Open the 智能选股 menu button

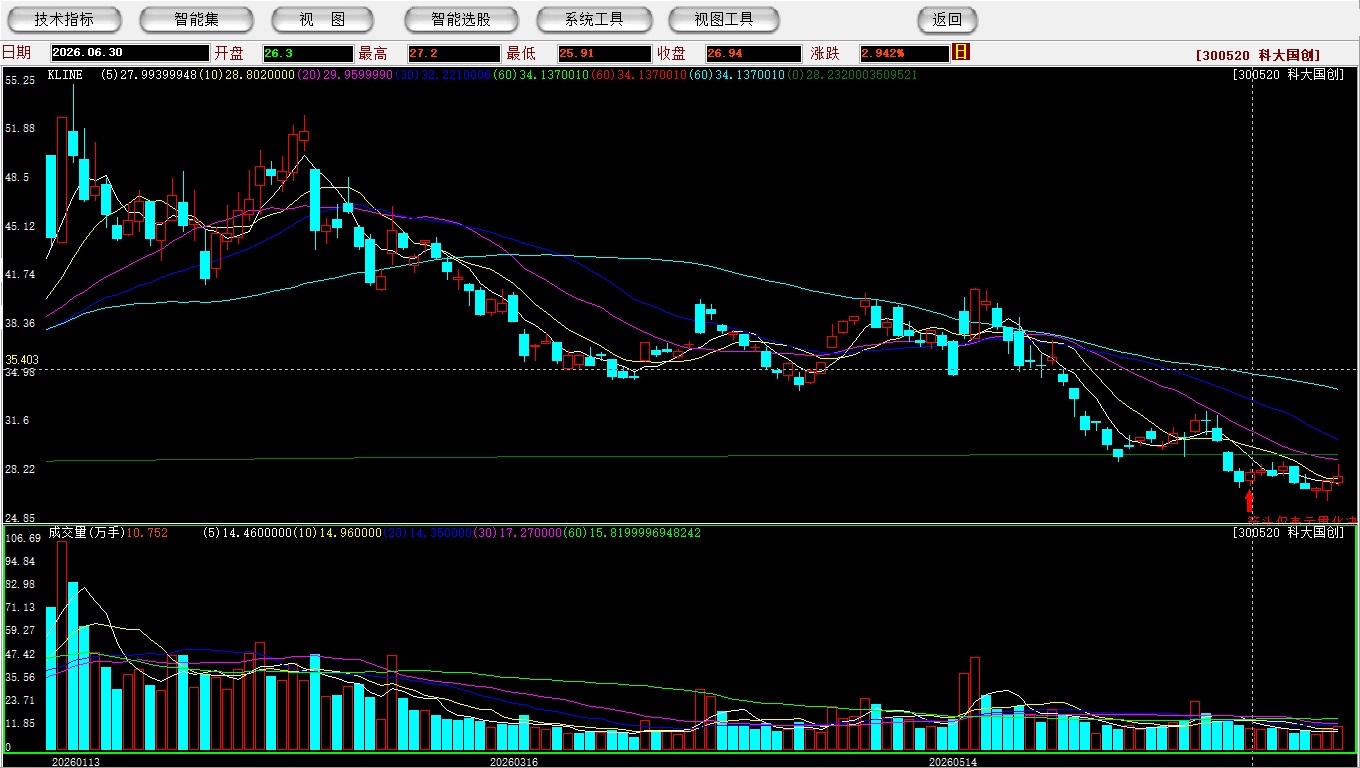click(461, 19)
